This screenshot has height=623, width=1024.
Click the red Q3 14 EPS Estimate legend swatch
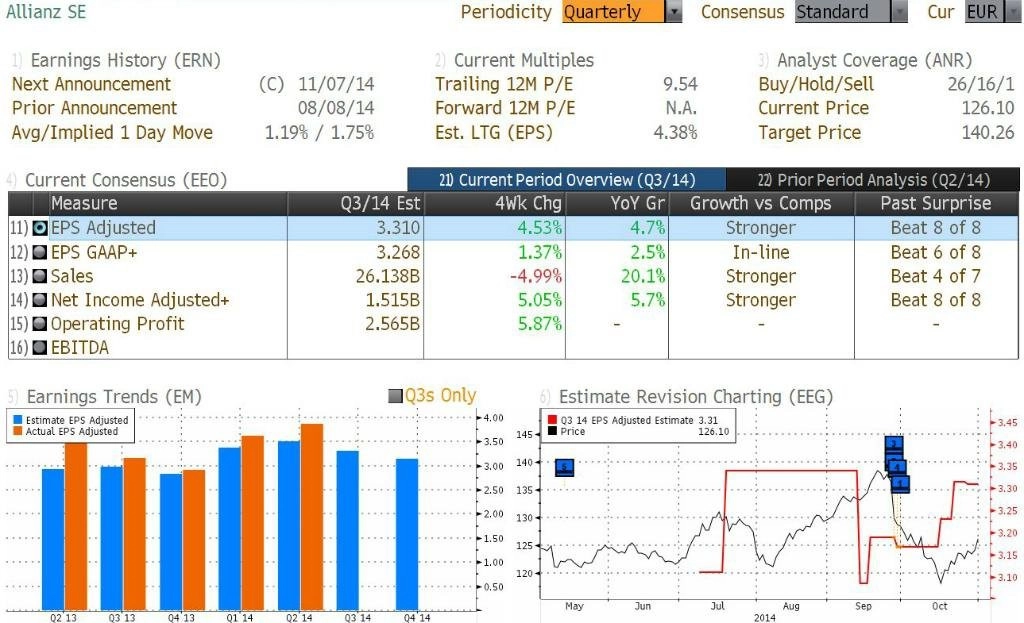(552, 421)
